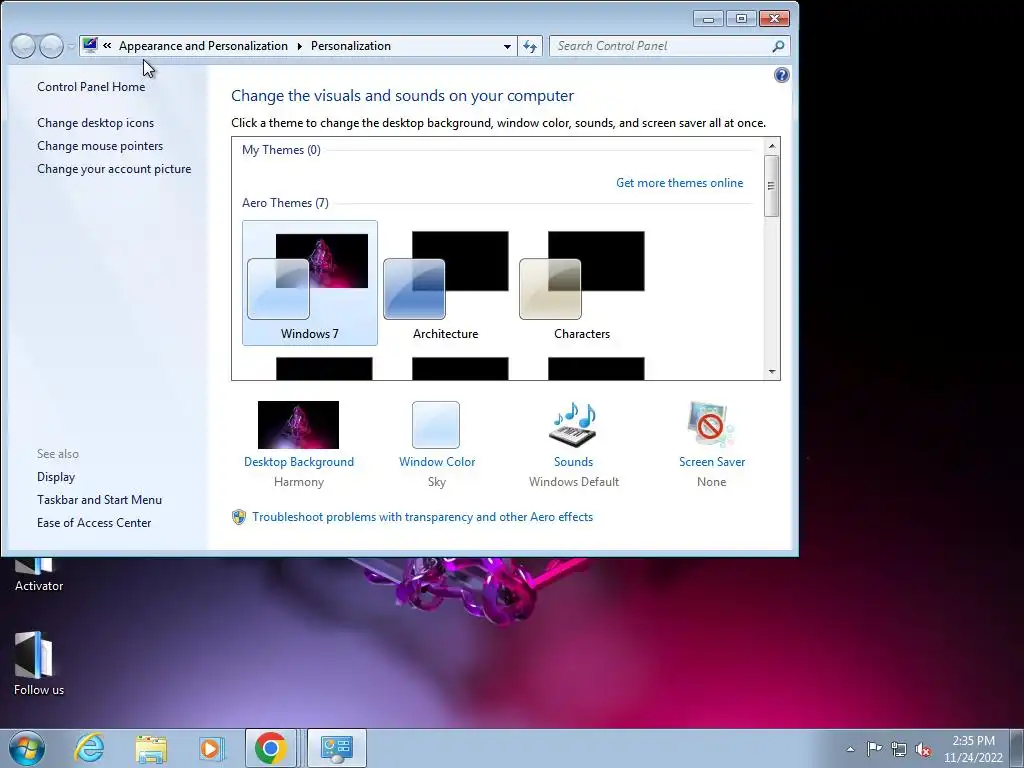Click Appearance and Personalization breadcrumb

[203, 46]
